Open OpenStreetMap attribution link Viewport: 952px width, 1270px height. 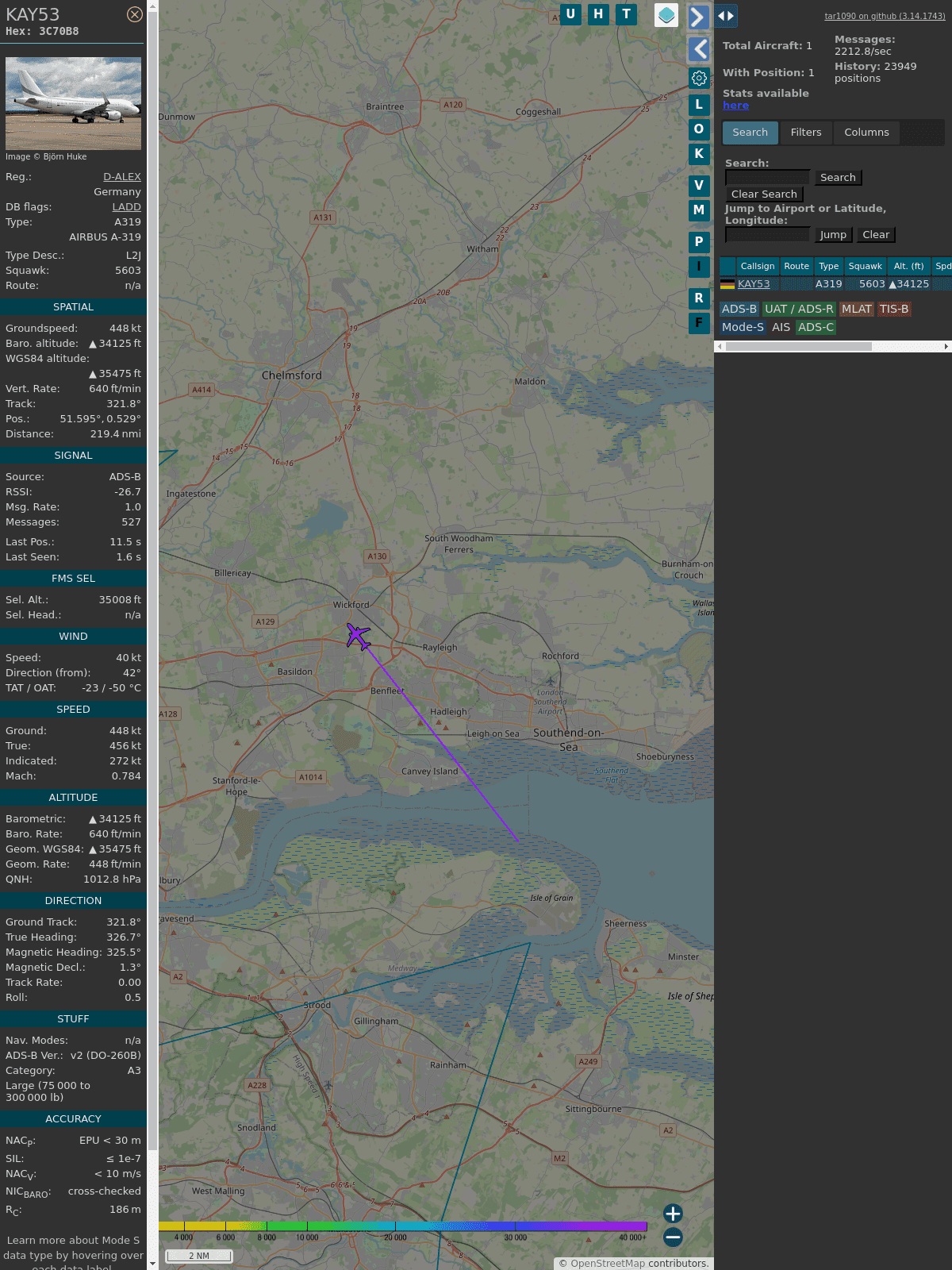(608, 1264)
